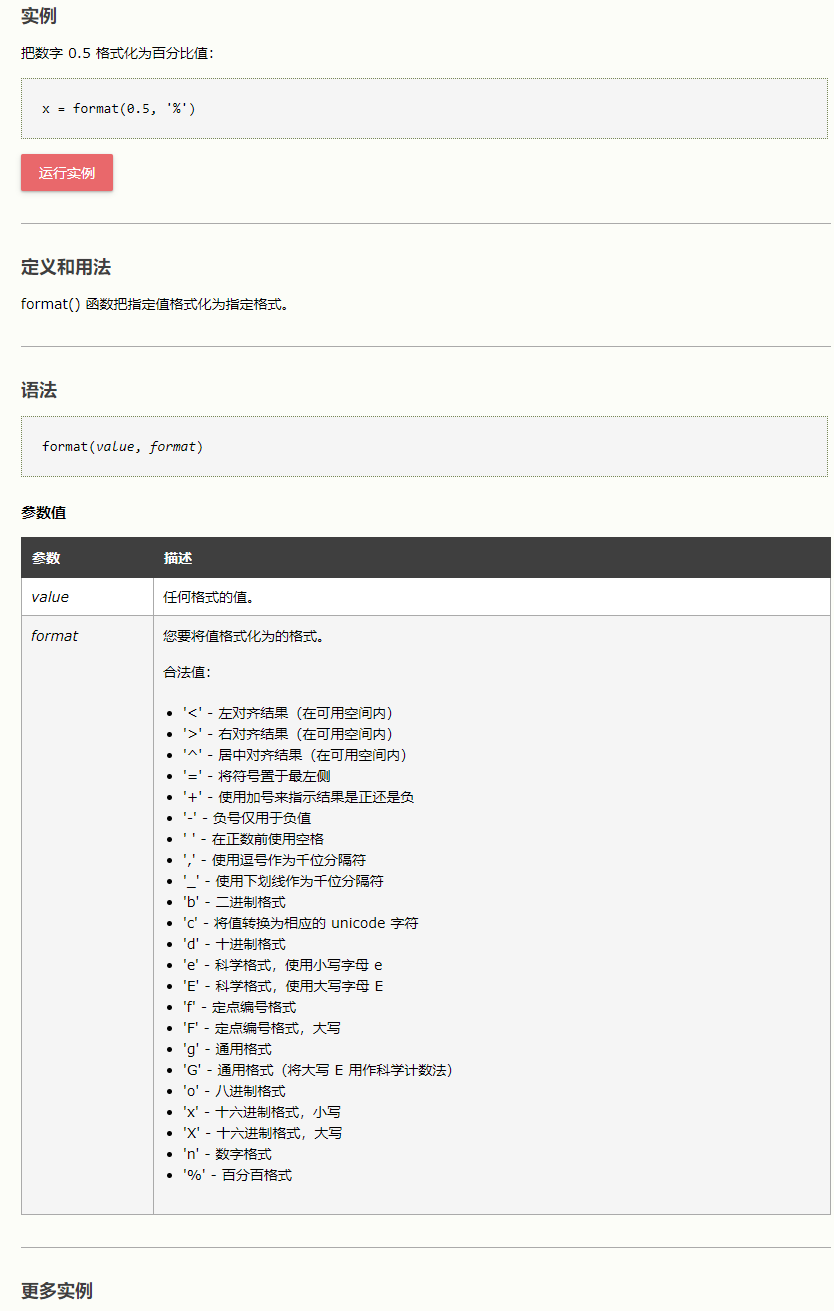The width and height of the screenshot is (834, 1311).
Task: Click the 'e' 科学格式小写字母 list item
Action: 282,965
